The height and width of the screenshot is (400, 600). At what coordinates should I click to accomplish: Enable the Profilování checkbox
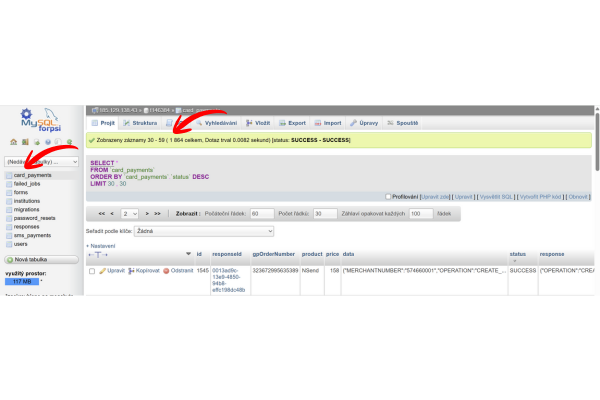388,197
